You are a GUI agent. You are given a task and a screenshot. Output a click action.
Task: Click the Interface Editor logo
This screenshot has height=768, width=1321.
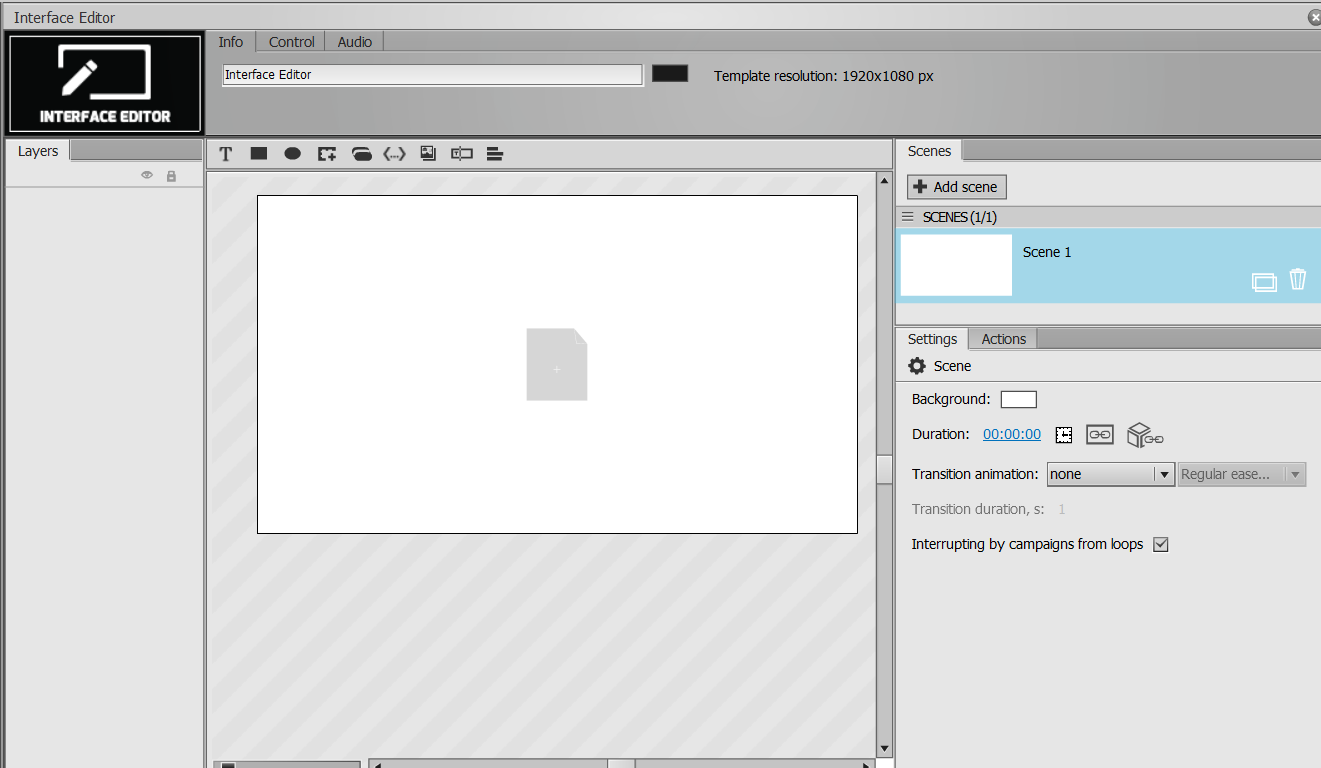pyautogui.click(x=105, y=85)
